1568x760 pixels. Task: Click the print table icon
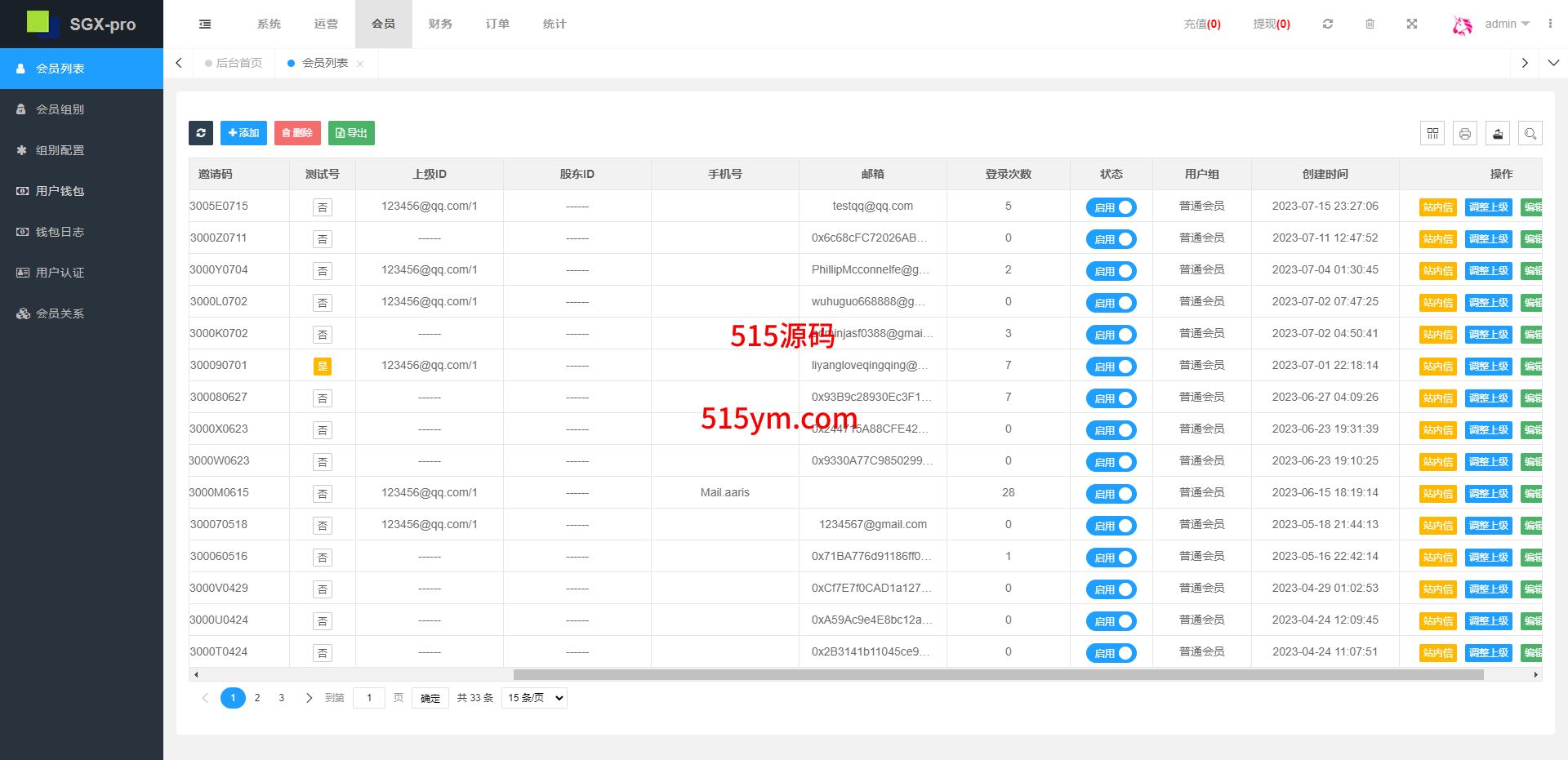pyautogui.click(x=1465, y=133)
